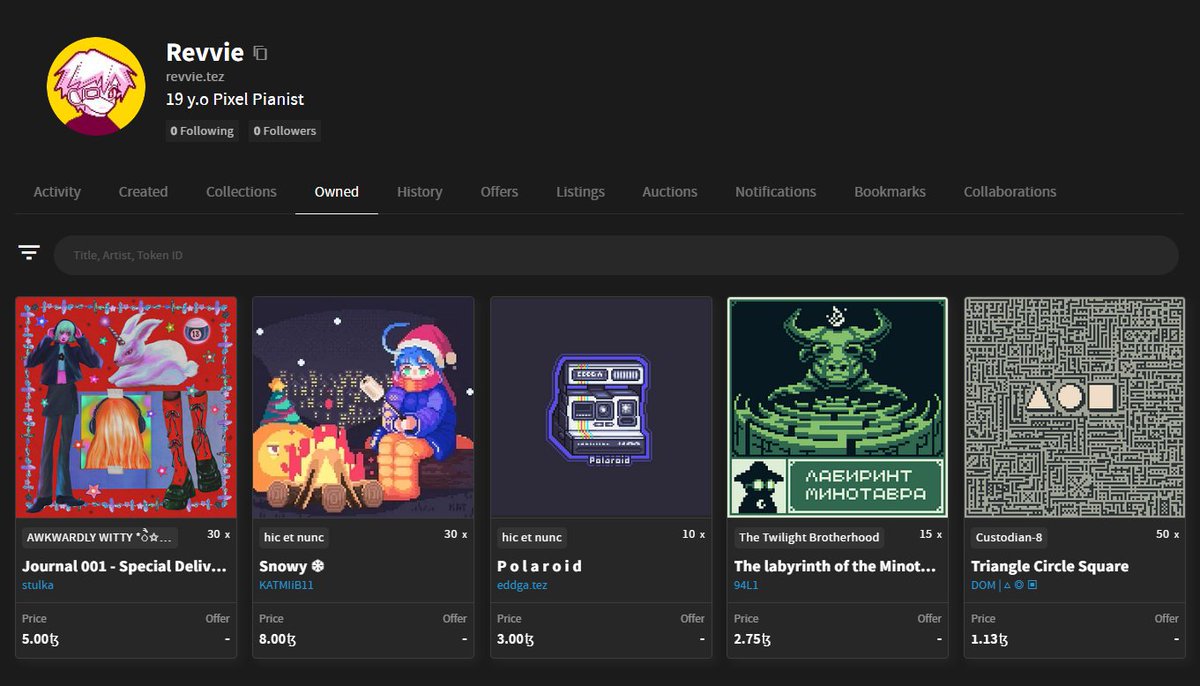This screenshot has height=686, width=1200.
Task: Open the filter options icon
Action: click(x=29, y=253)
